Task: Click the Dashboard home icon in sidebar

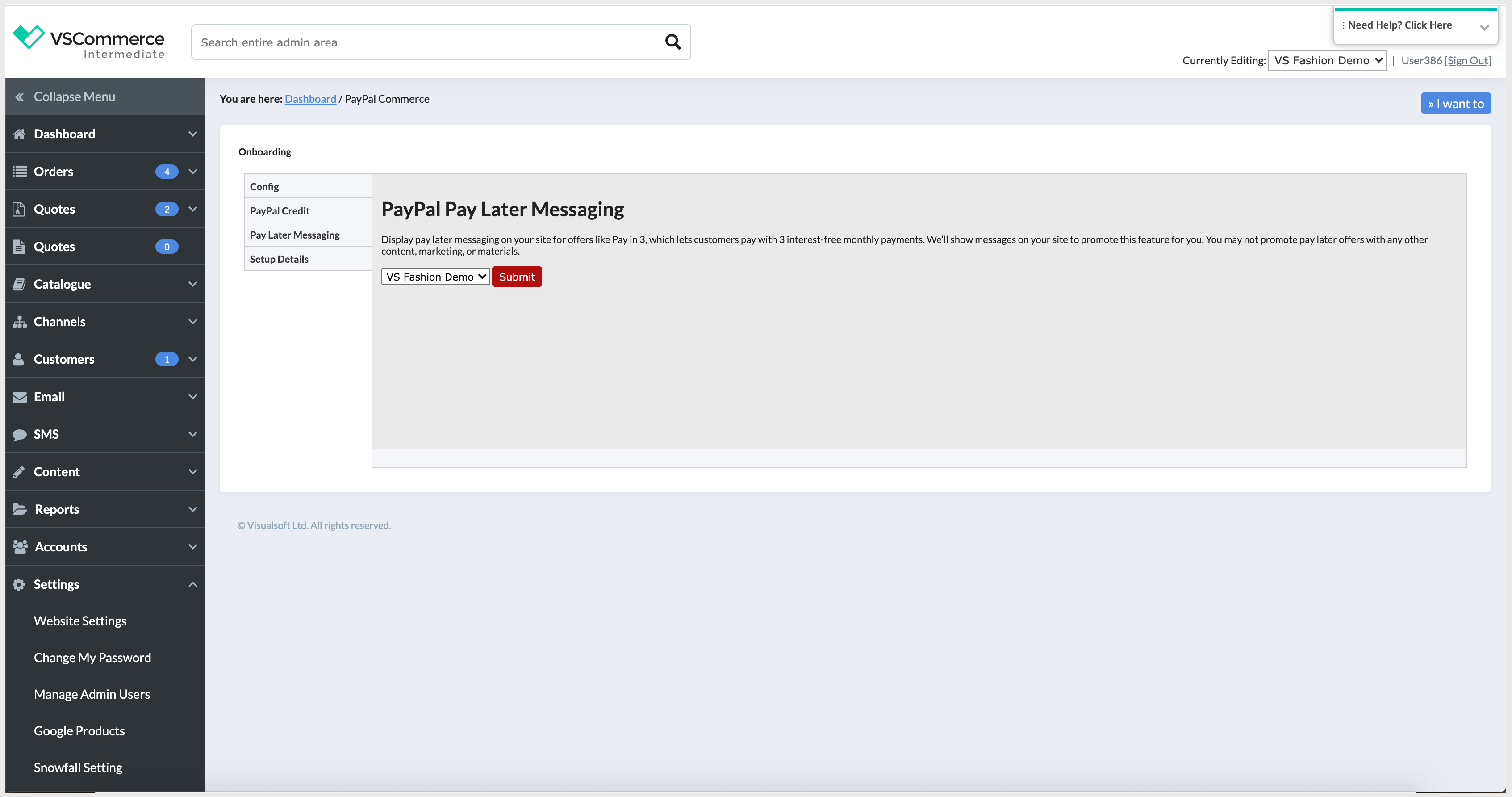Action: tap(19, 134)
